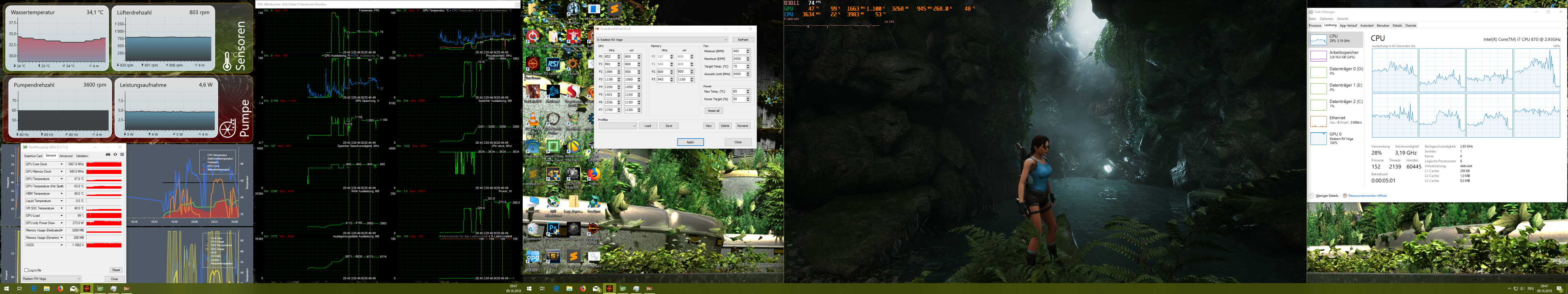Viewport: 1568px width, 294px height.
Task: Increase the Fan Maximum (RPM) stepper
Action: [749, 58]
